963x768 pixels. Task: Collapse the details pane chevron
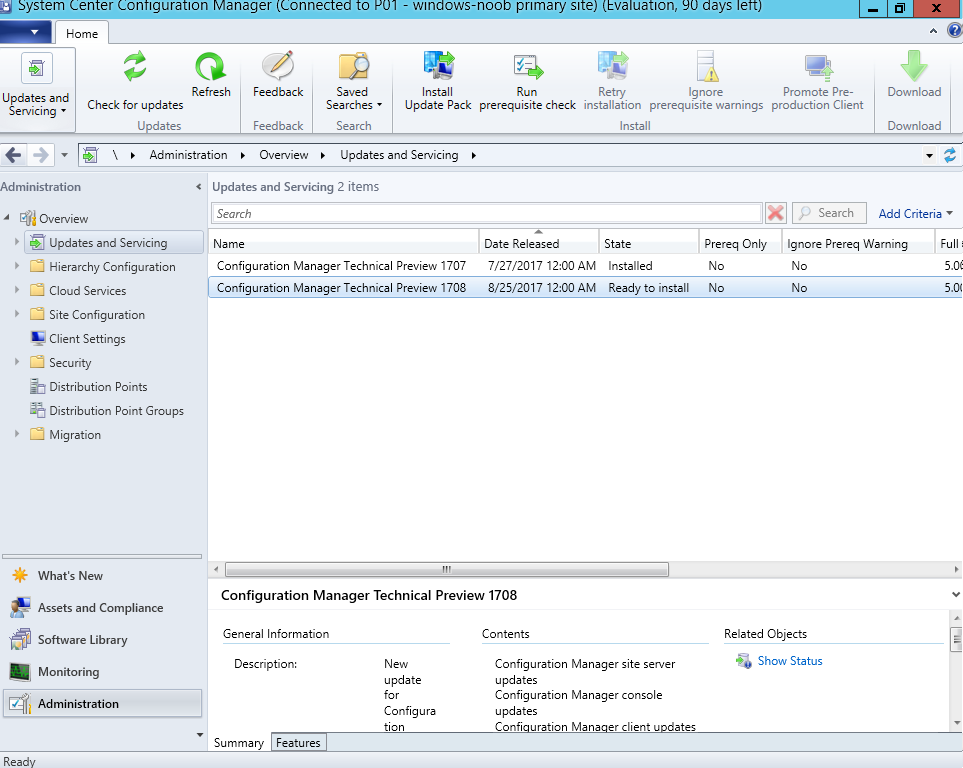[956, 595]
